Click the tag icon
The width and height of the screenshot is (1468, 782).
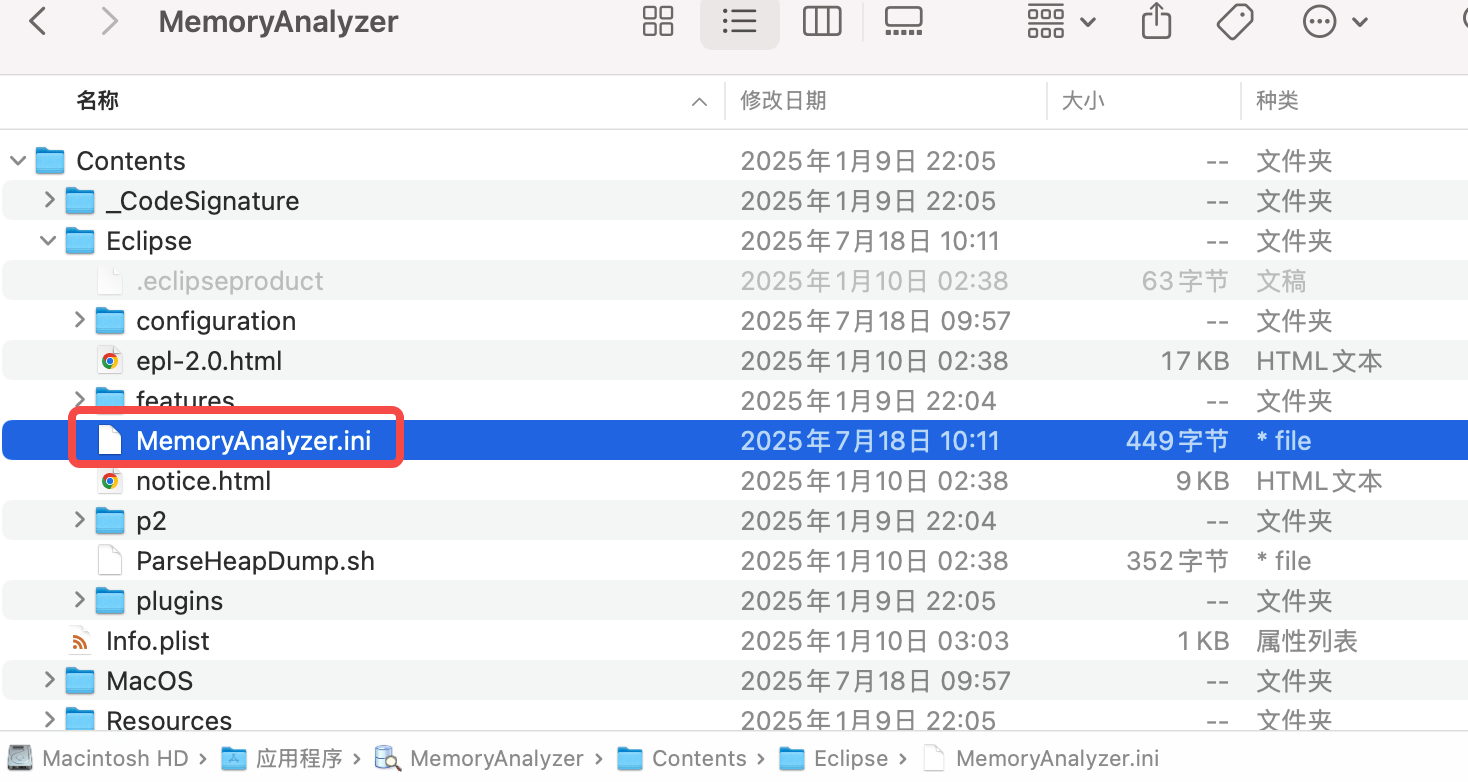pyautogui.click(x=1235, y=21)
